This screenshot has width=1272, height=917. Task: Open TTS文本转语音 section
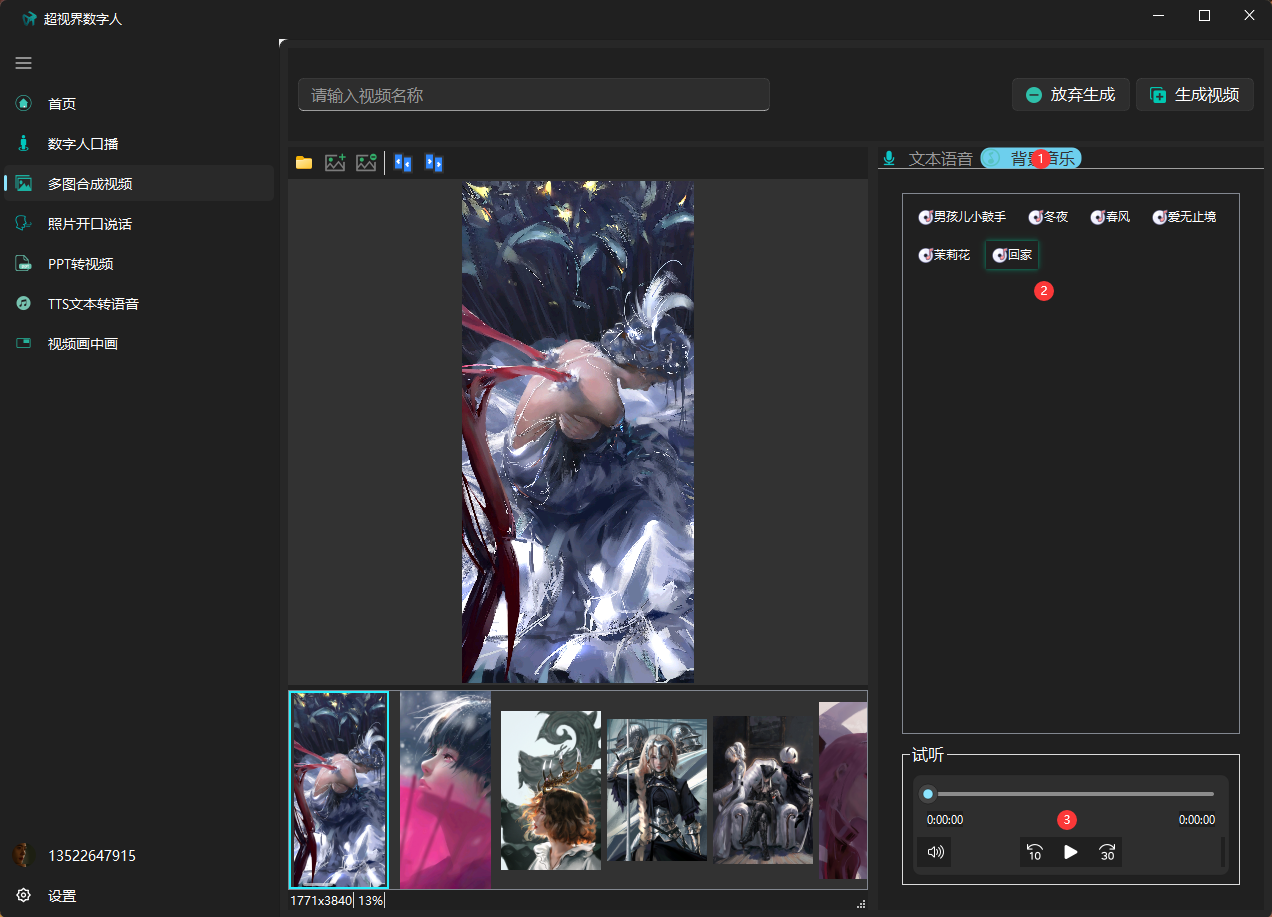coord(139,303)
